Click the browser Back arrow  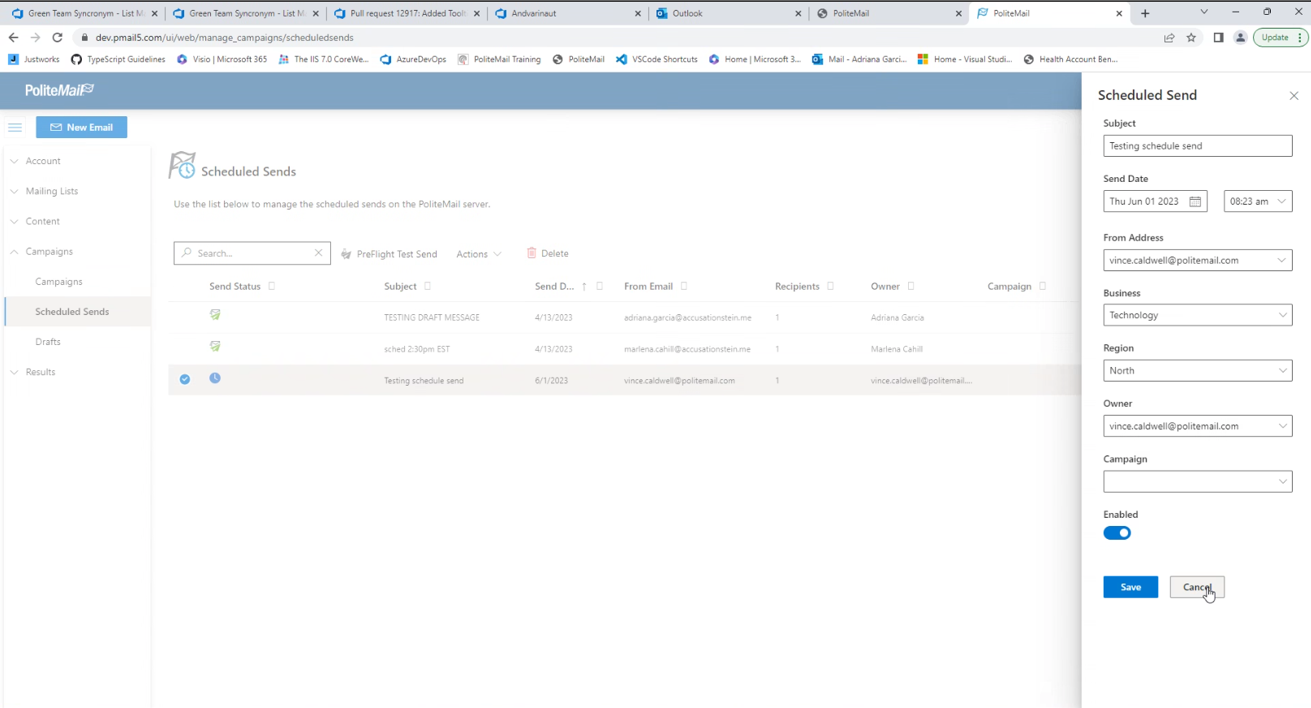[x=13, y=37]
